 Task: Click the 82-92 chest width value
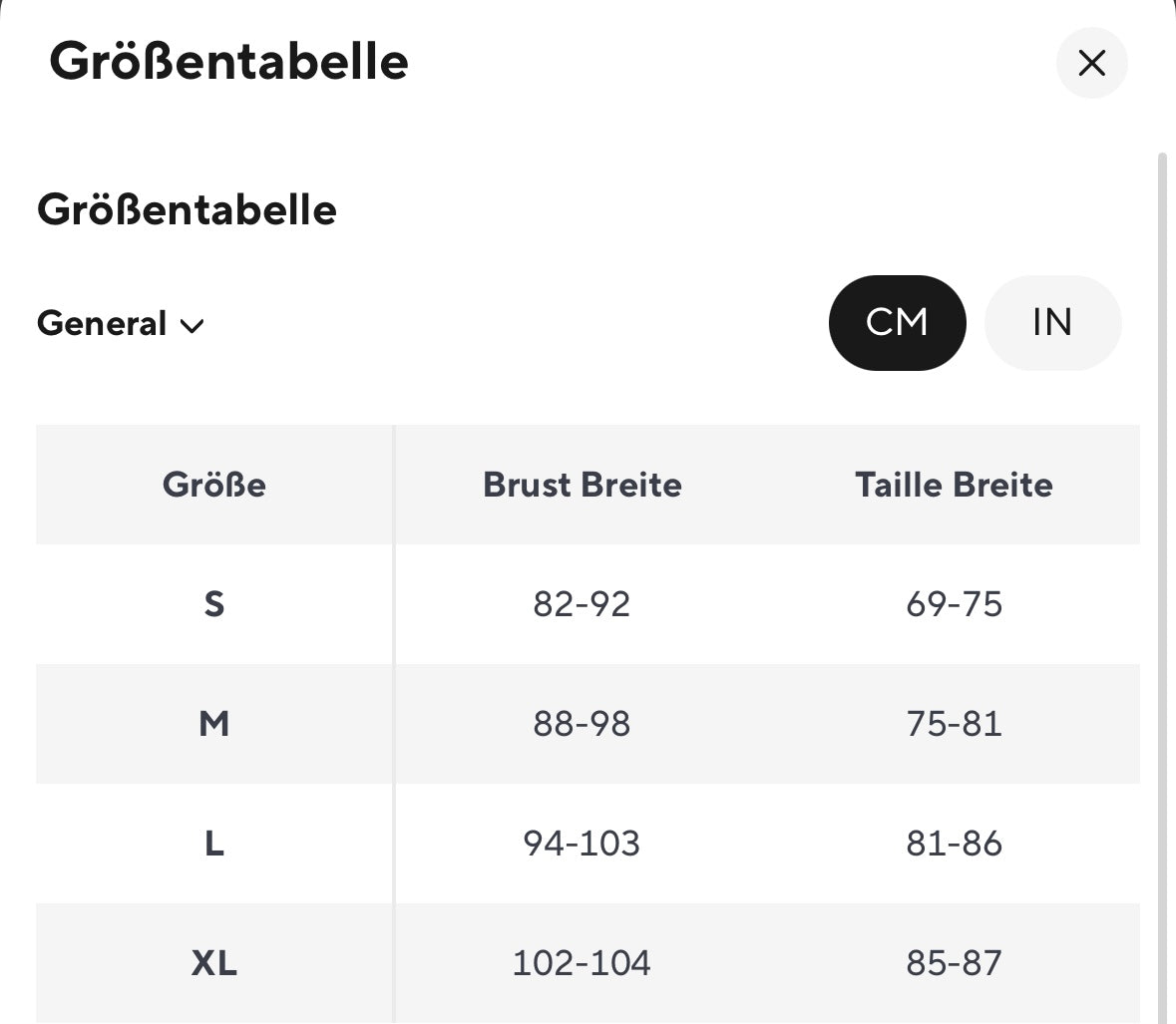pyautogui.click(x=582, y=604)
